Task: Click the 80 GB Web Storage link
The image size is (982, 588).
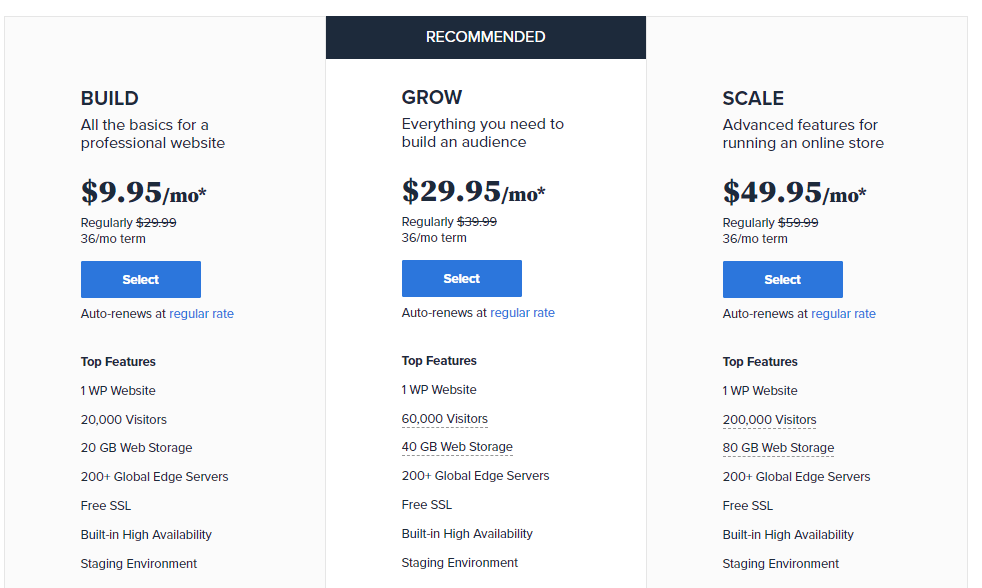Action: click(777, 447)
